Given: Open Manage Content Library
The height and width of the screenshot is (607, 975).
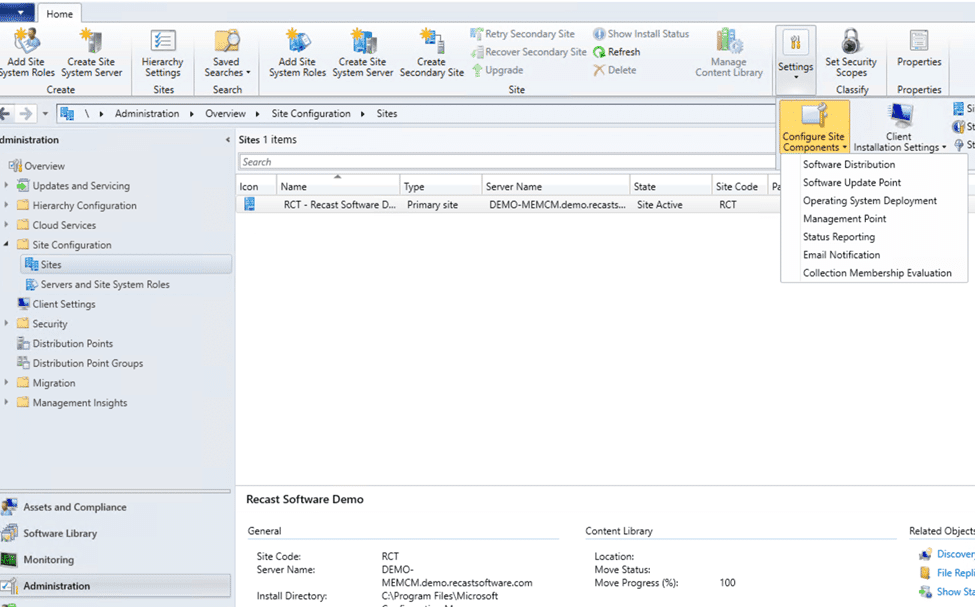Looking at the screenshot, I should 729,52.
